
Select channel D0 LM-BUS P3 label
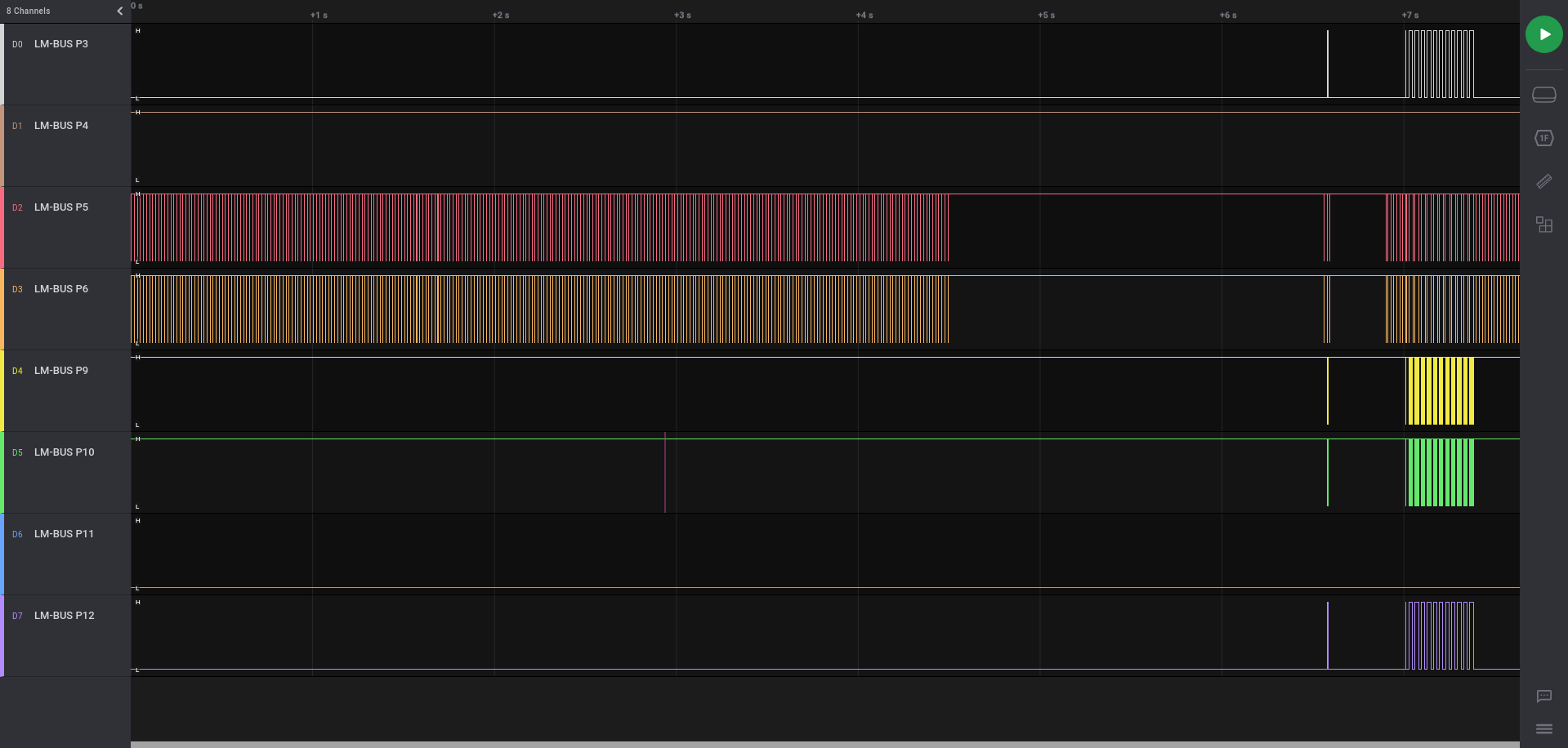61,44
